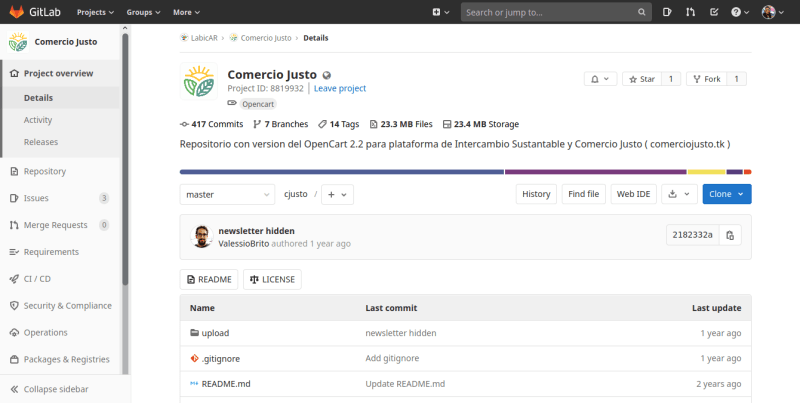
Task: Click the Opencart topic tag
Action: click(x=258, y=104)
